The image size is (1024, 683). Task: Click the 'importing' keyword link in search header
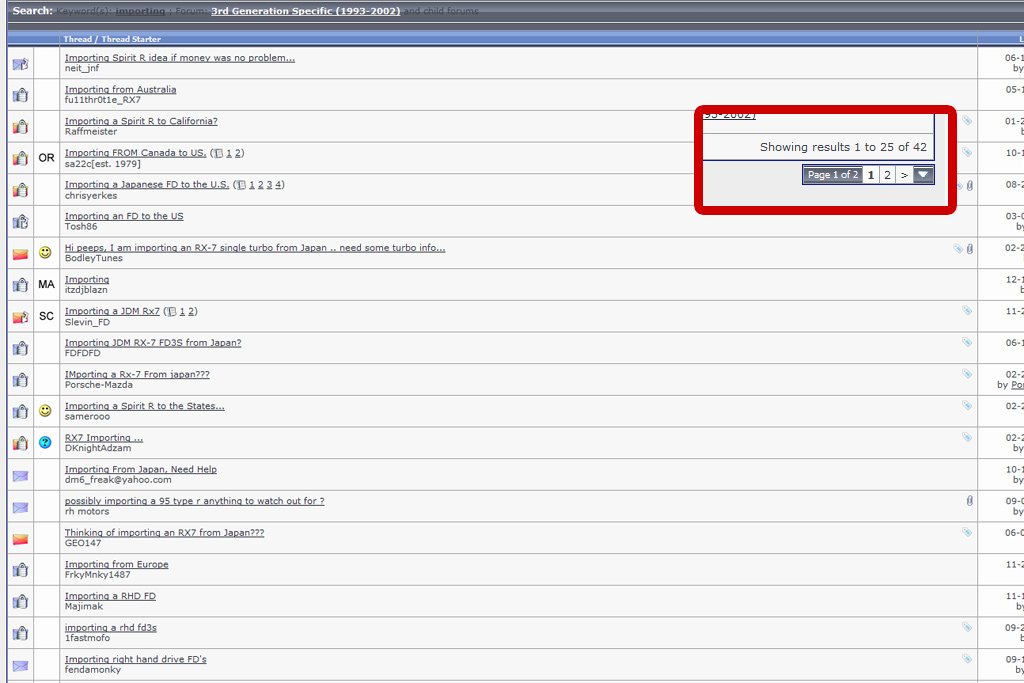pos(140,11)
